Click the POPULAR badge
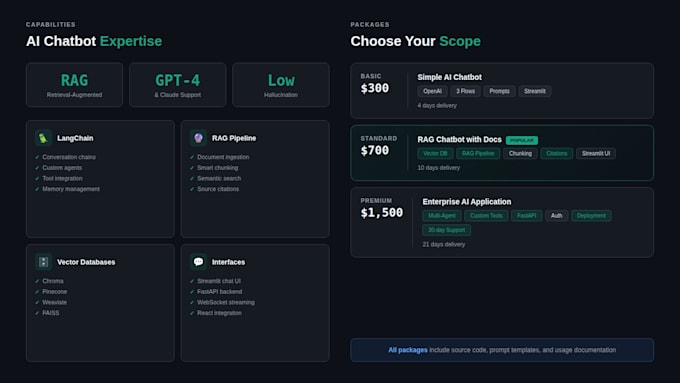The height and width of the screenshot is (383, 680). click(x=522, y=140)
